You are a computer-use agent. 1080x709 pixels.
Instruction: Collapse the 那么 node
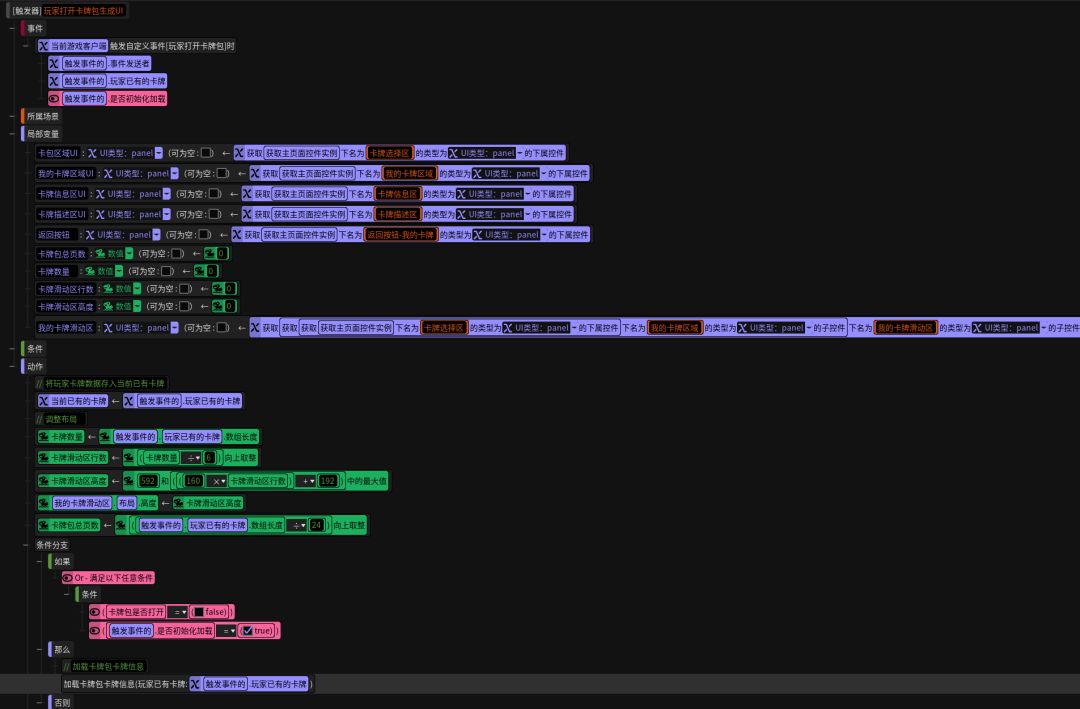[40, 650]
